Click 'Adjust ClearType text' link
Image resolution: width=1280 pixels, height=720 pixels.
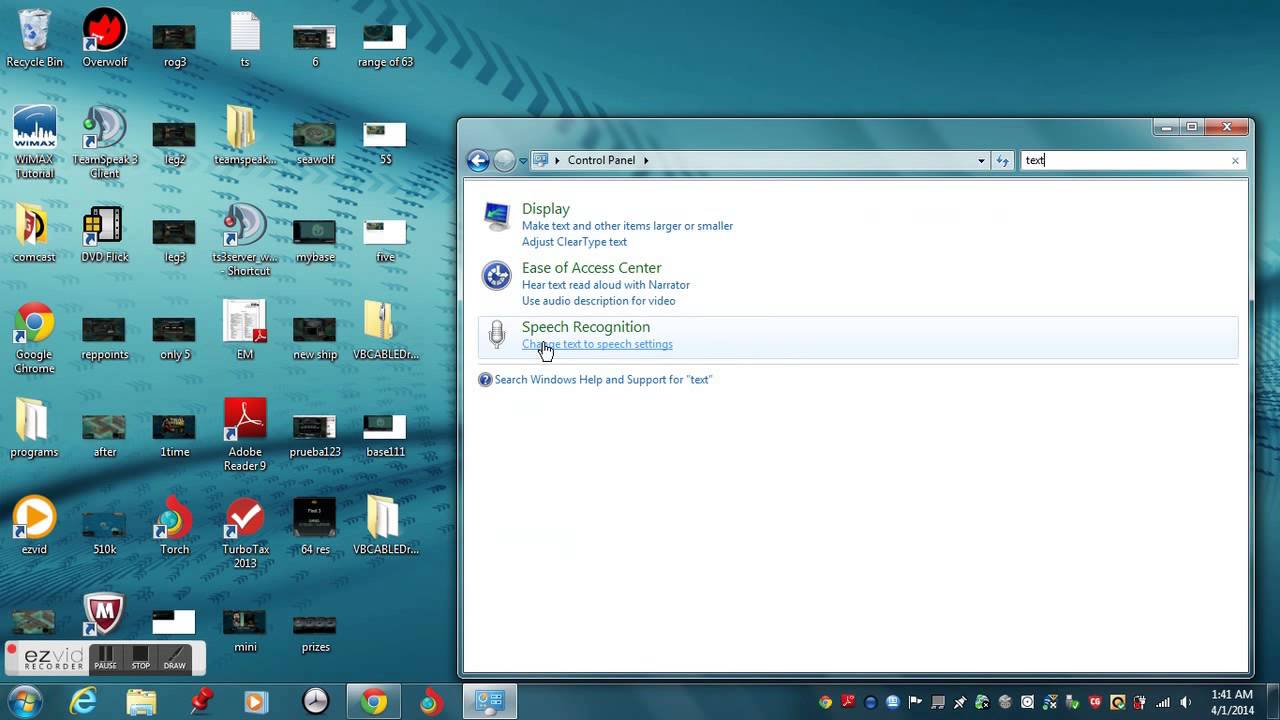pyautogui.click(x=574, y=242)
